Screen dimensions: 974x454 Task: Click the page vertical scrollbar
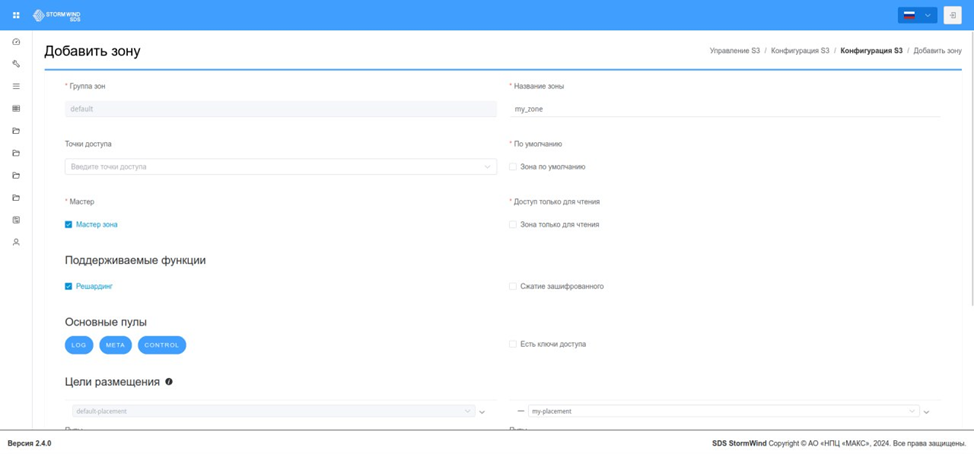[x=972, y=168]
